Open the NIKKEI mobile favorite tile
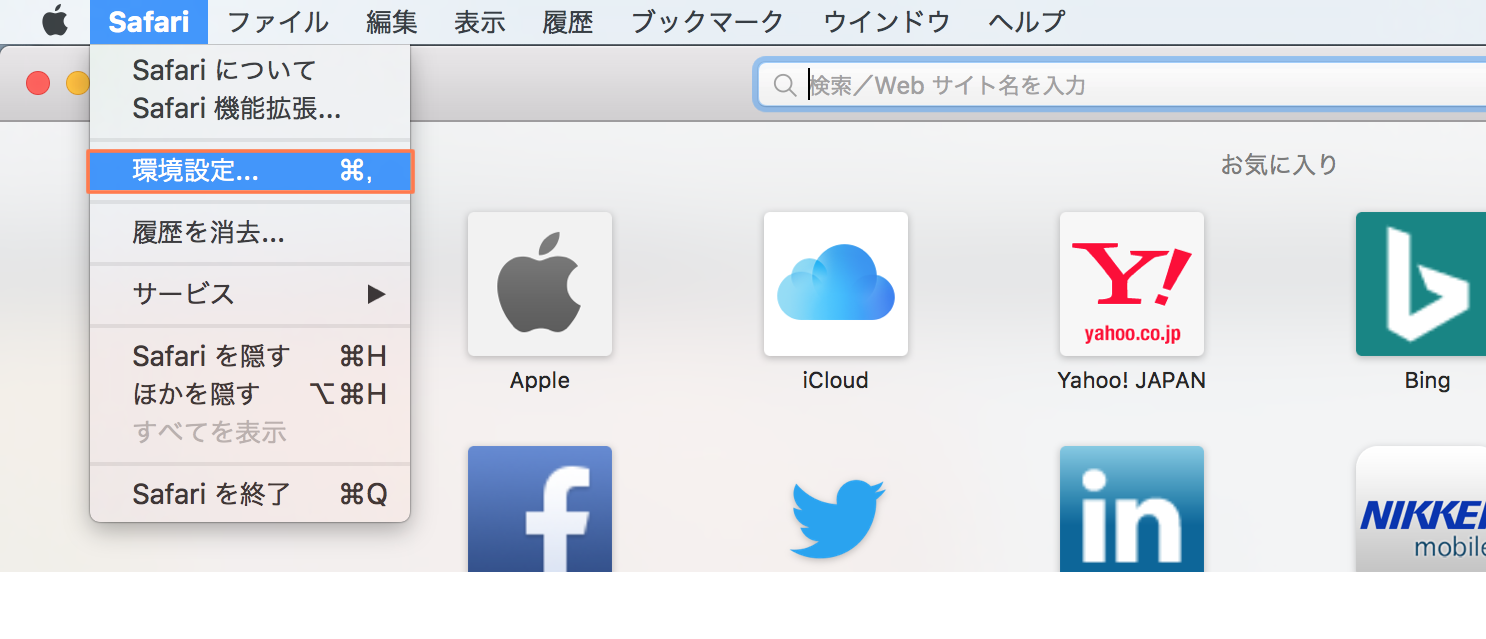Screen dimensions: 1486x639 1421,509
